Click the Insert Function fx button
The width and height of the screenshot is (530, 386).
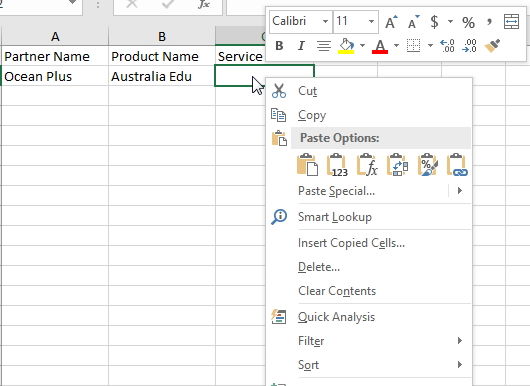[204, 4]
